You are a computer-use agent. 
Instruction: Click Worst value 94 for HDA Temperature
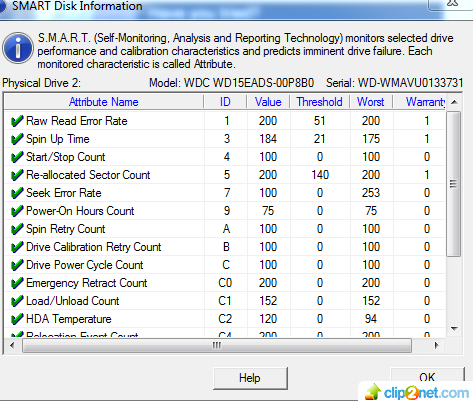point(371,319)
